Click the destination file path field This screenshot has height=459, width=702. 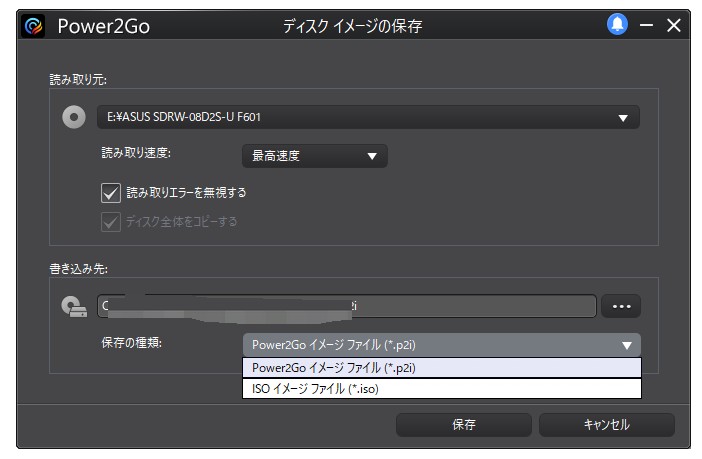pos(347,306)
